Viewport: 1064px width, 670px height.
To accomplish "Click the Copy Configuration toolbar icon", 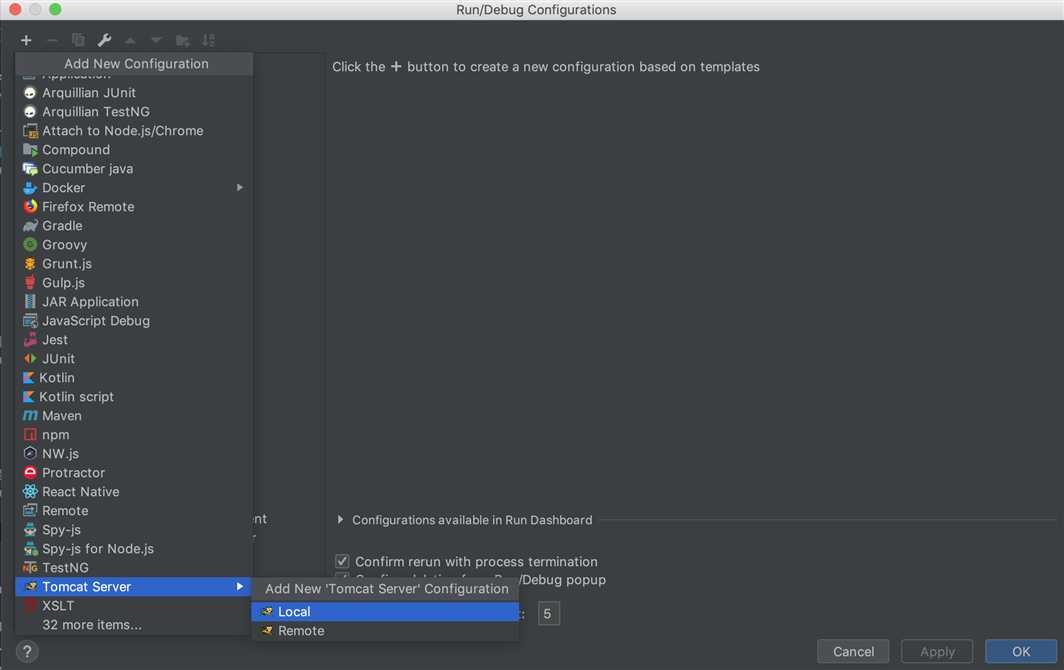I will coord(78,41).
